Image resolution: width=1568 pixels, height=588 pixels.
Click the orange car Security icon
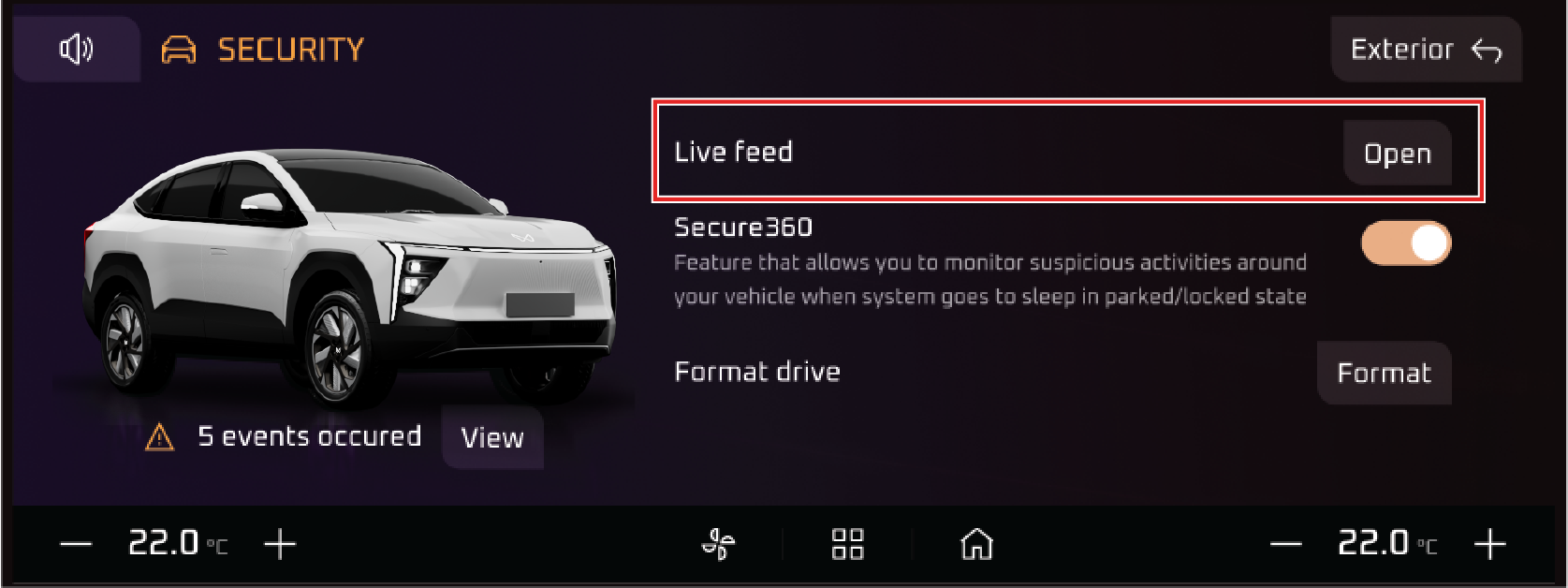(179, 50)
